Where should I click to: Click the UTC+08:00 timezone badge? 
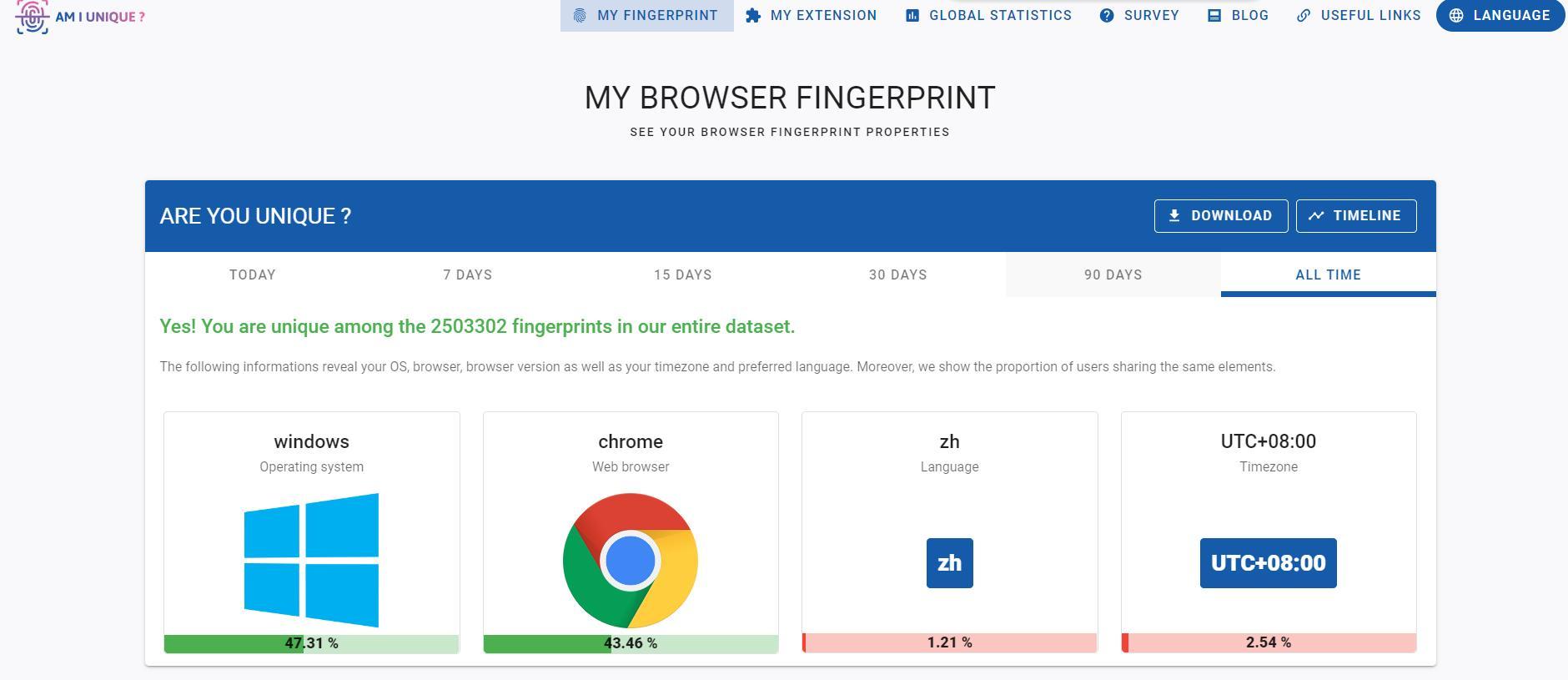click(x=1268, y=563)
